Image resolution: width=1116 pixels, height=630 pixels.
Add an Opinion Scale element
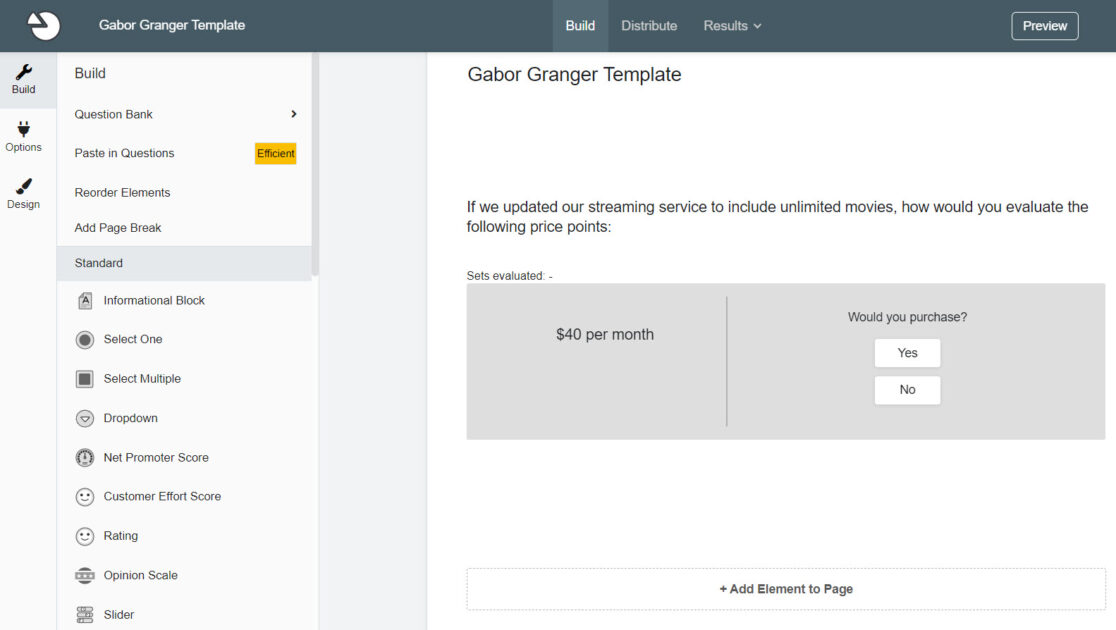point(140,576)
